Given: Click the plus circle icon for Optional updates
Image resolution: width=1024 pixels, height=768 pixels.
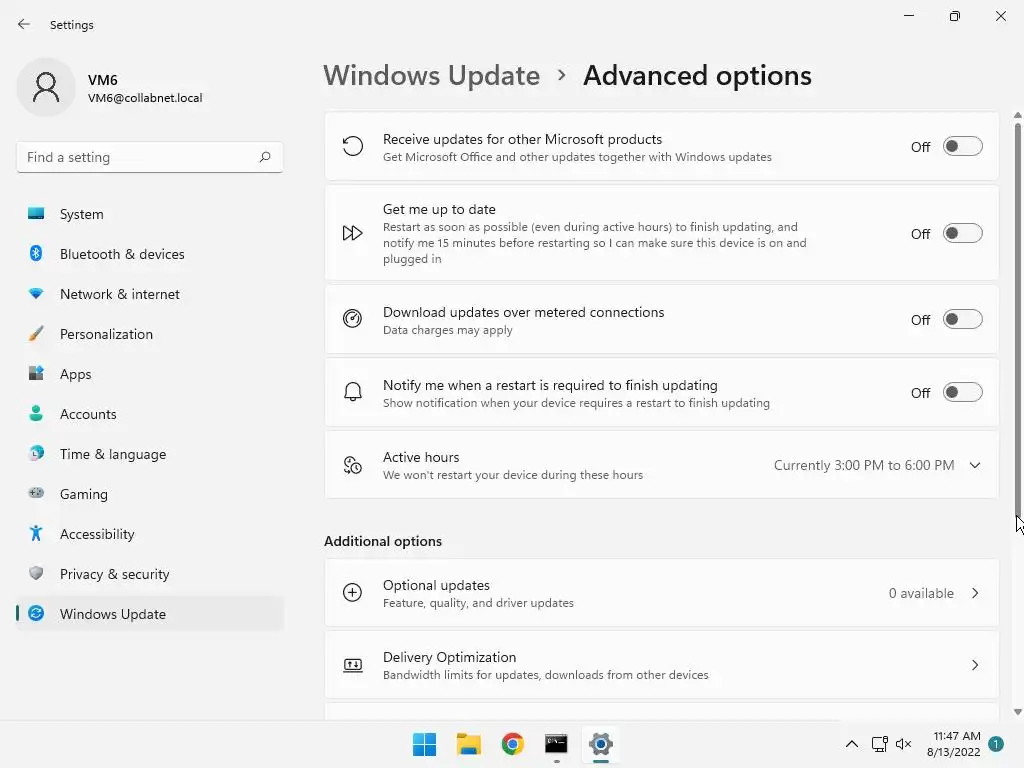Looking at the screenshot, I should click(353, 592).
